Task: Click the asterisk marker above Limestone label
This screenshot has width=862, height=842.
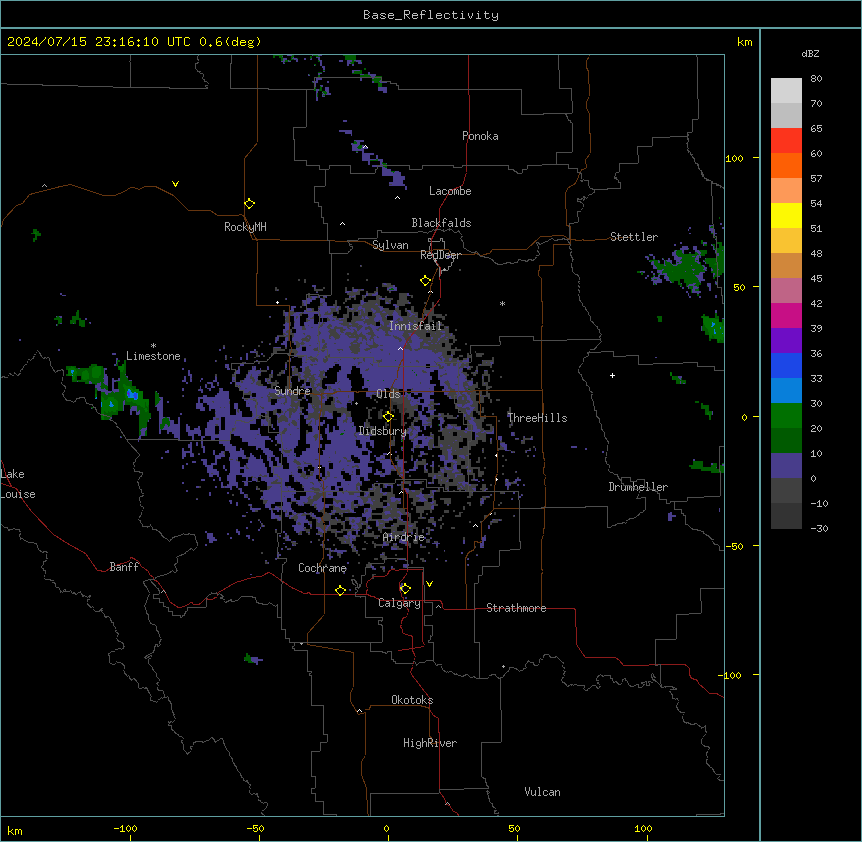Action: pyautogui.click(x=153, y=346)
